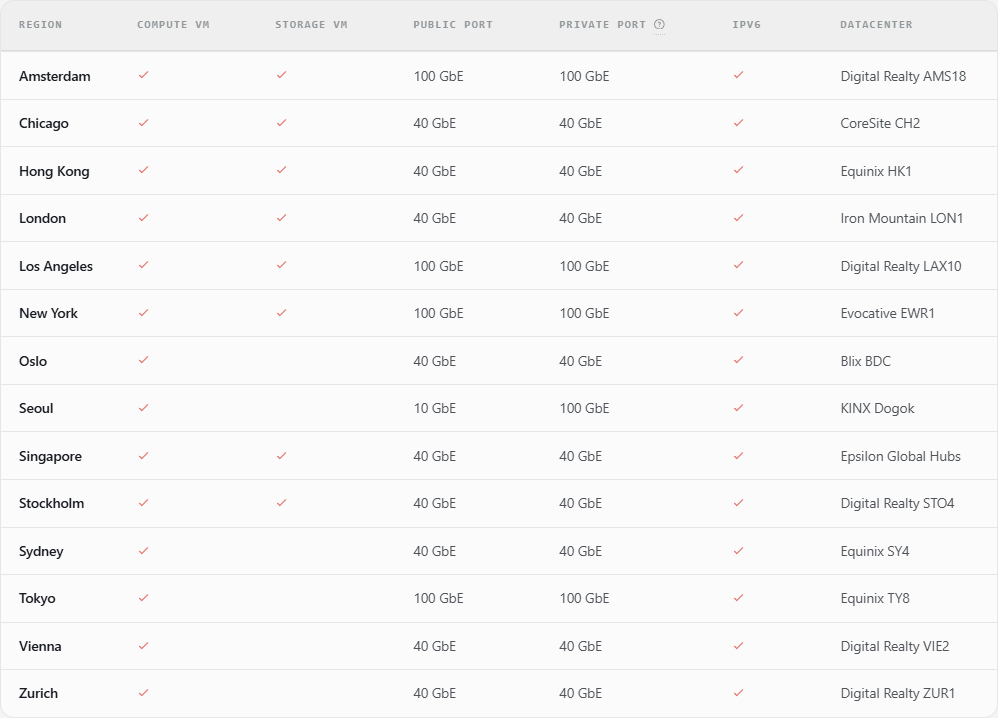Select London's Compute VM checkmark
998x718 pixels.
[144, 218]
